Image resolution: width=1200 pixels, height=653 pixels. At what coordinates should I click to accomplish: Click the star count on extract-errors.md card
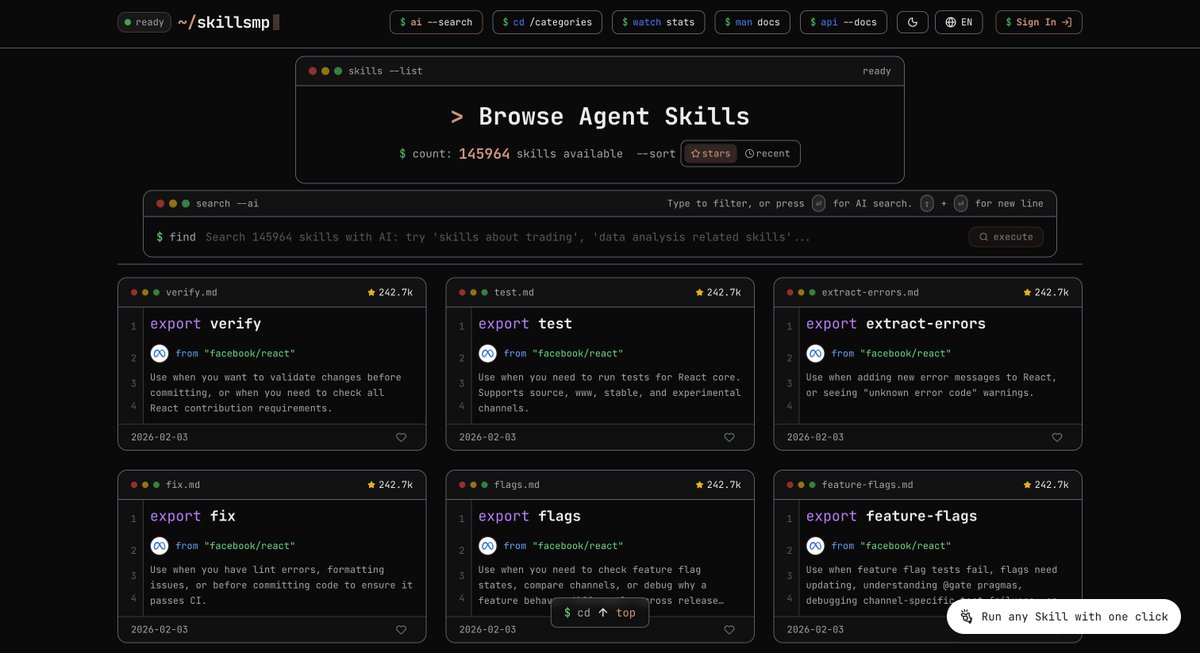pyautogui.click(x=1046, y=292)
